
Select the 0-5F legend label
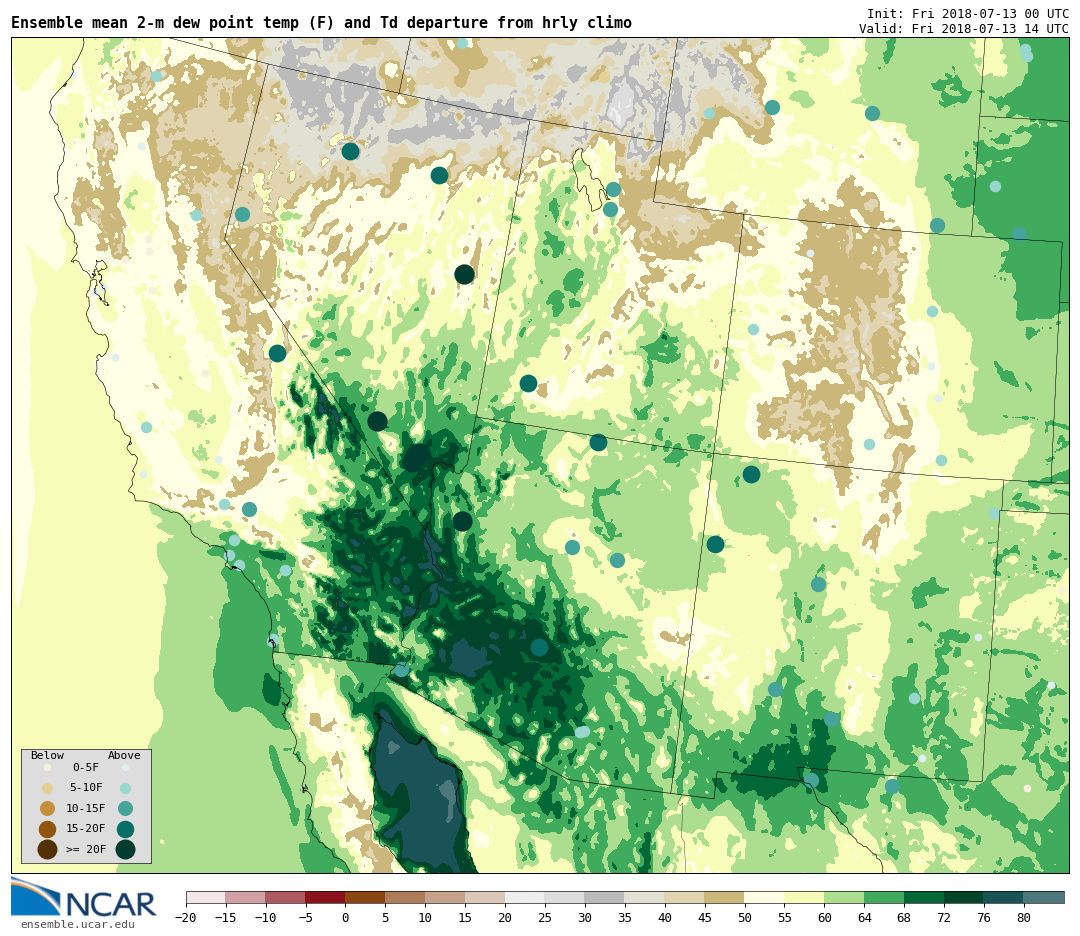tap(86, 767)
